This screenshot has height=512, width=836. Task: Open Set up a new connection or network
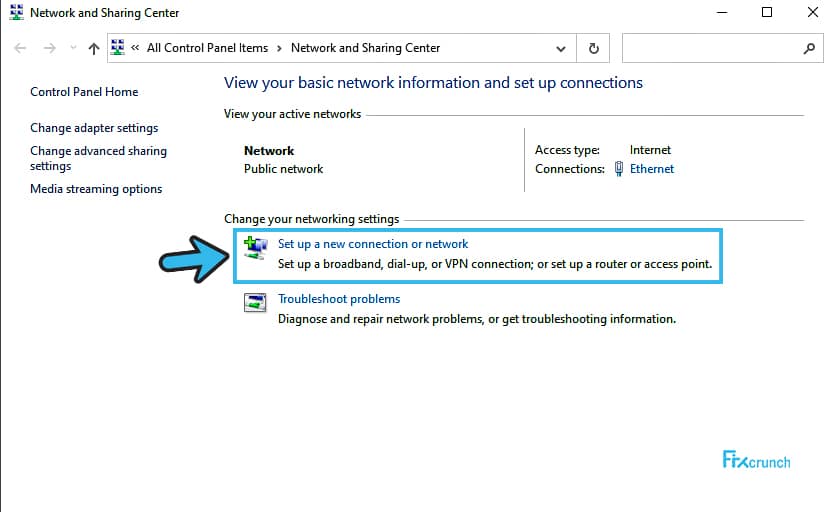373,244
